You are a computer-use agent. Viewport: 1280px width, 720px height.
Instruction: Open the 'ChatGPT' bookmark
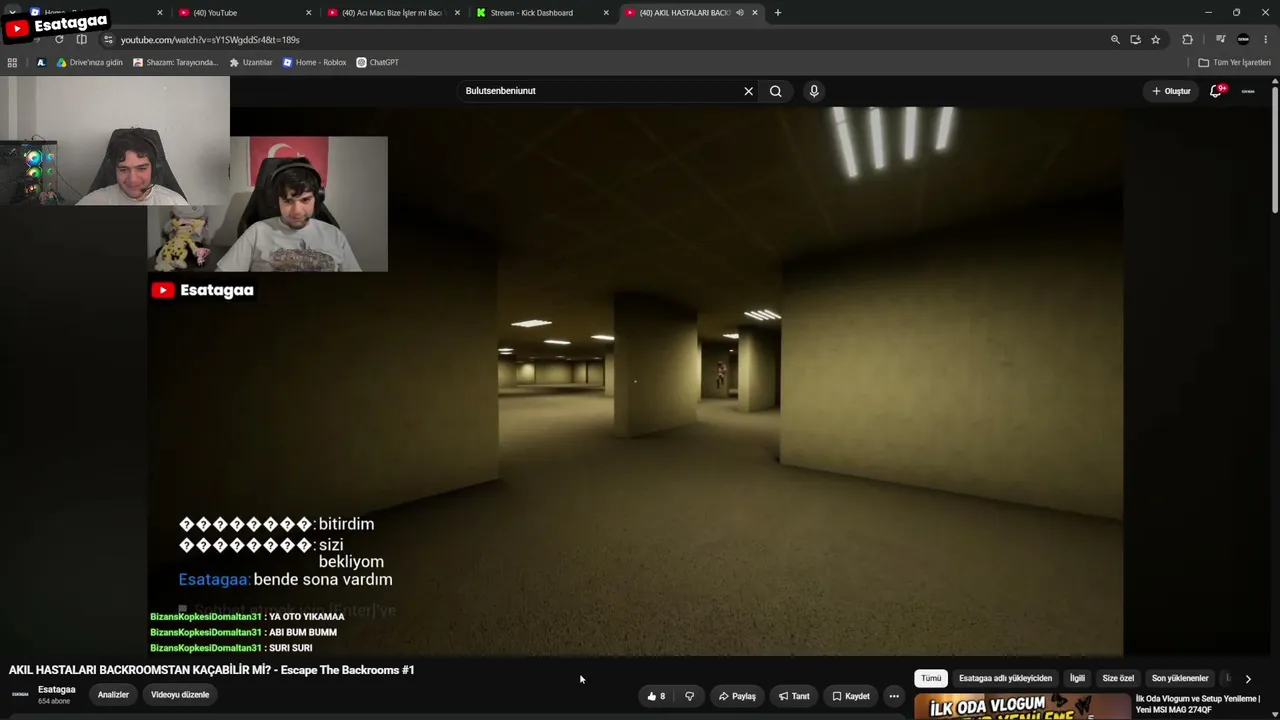click(x=378, y=62)
